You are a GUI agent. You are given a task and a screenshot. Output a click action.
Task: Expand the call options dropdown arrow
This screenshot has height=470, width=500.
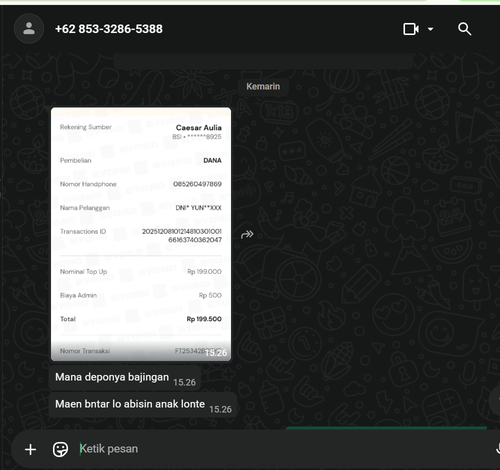(x=430, y=29)
